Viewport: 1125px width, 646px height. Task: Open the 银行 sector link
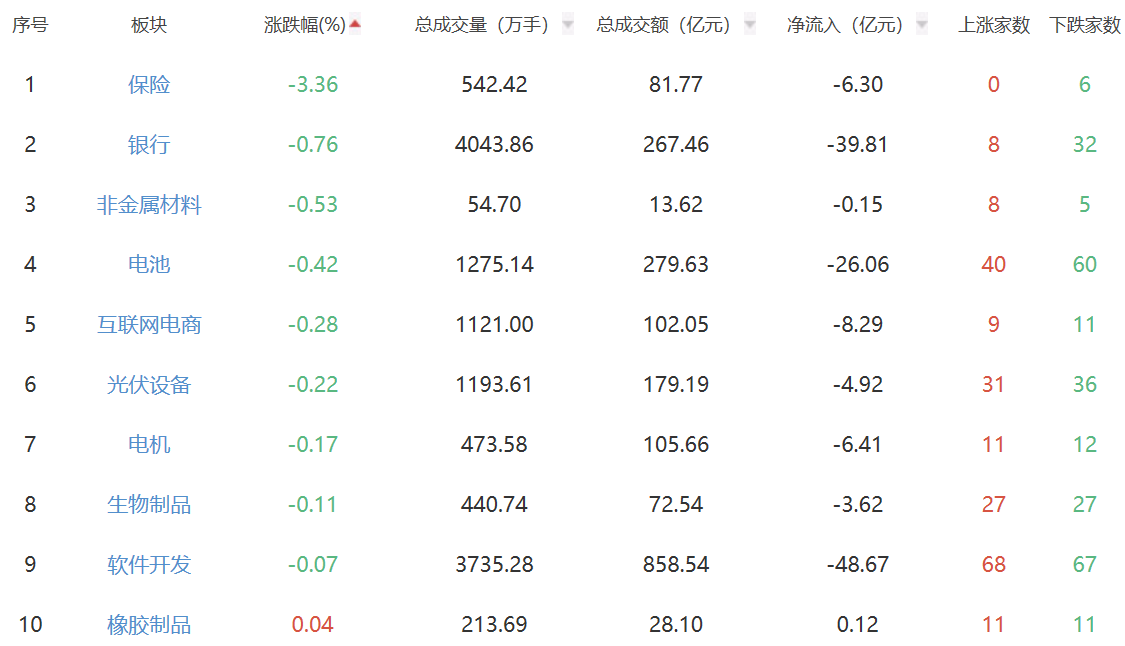click(149, 145)
